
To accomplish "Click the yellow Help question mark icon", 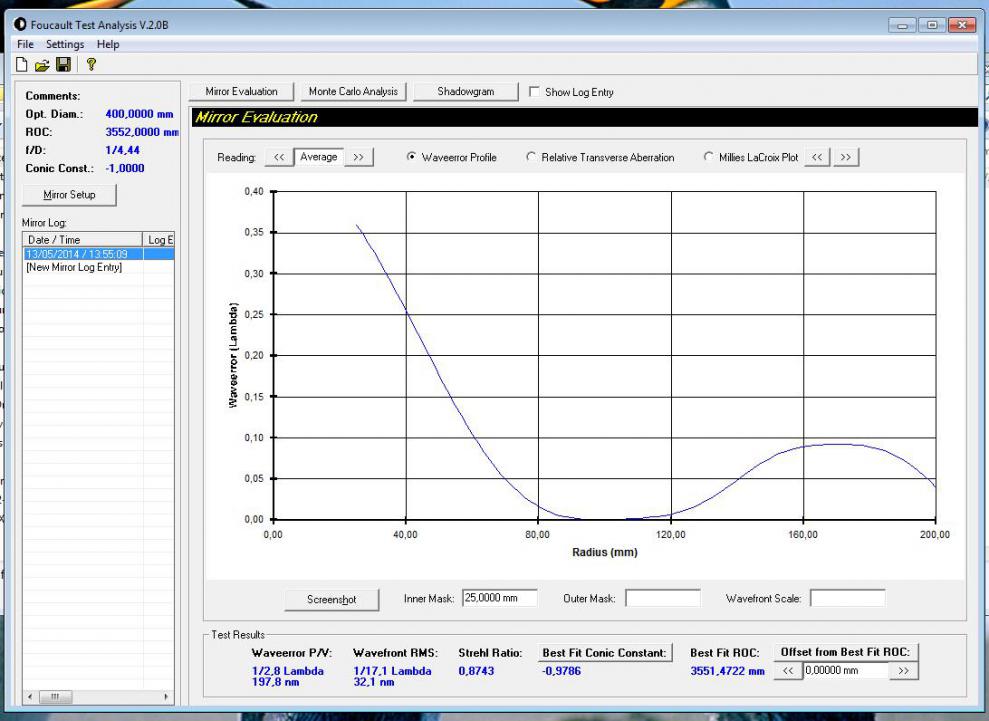I will coord(91,64).
